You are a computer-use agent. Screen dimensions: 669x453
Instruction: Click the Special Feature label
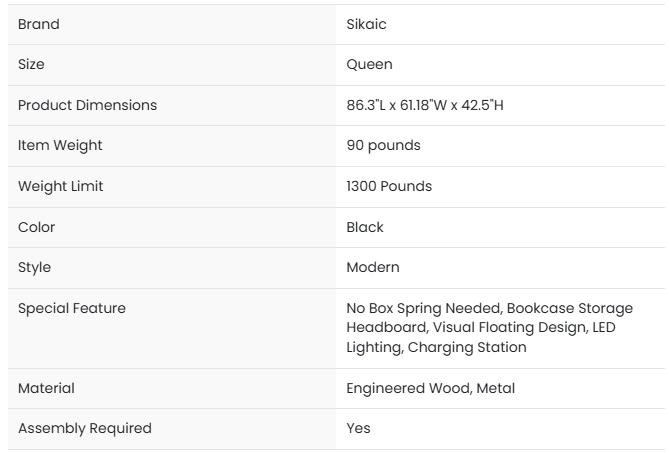[72, 308]
